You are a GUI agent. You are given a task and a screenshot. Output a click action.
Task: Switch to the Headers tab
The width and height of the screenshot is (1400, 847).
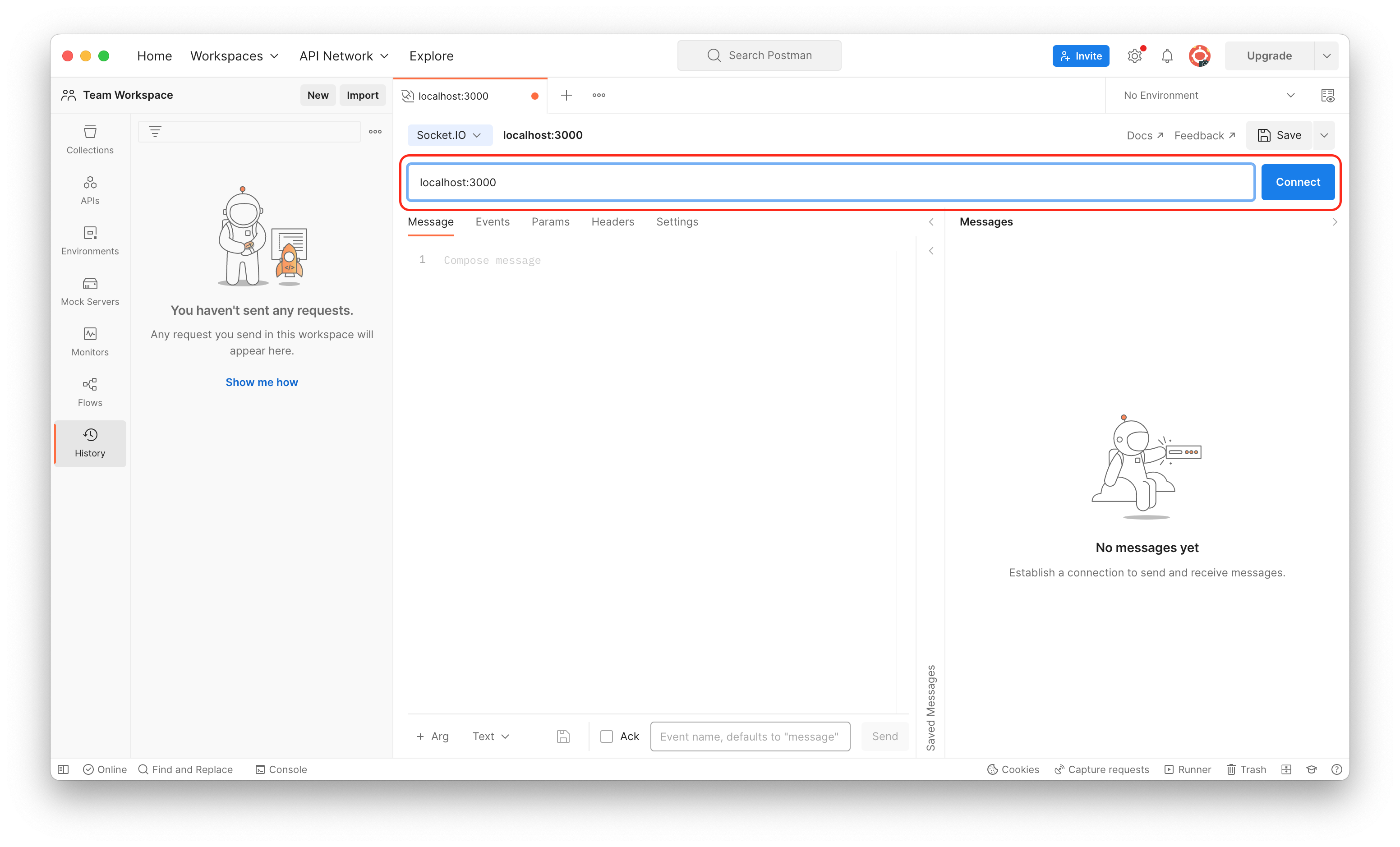(612, 221)
